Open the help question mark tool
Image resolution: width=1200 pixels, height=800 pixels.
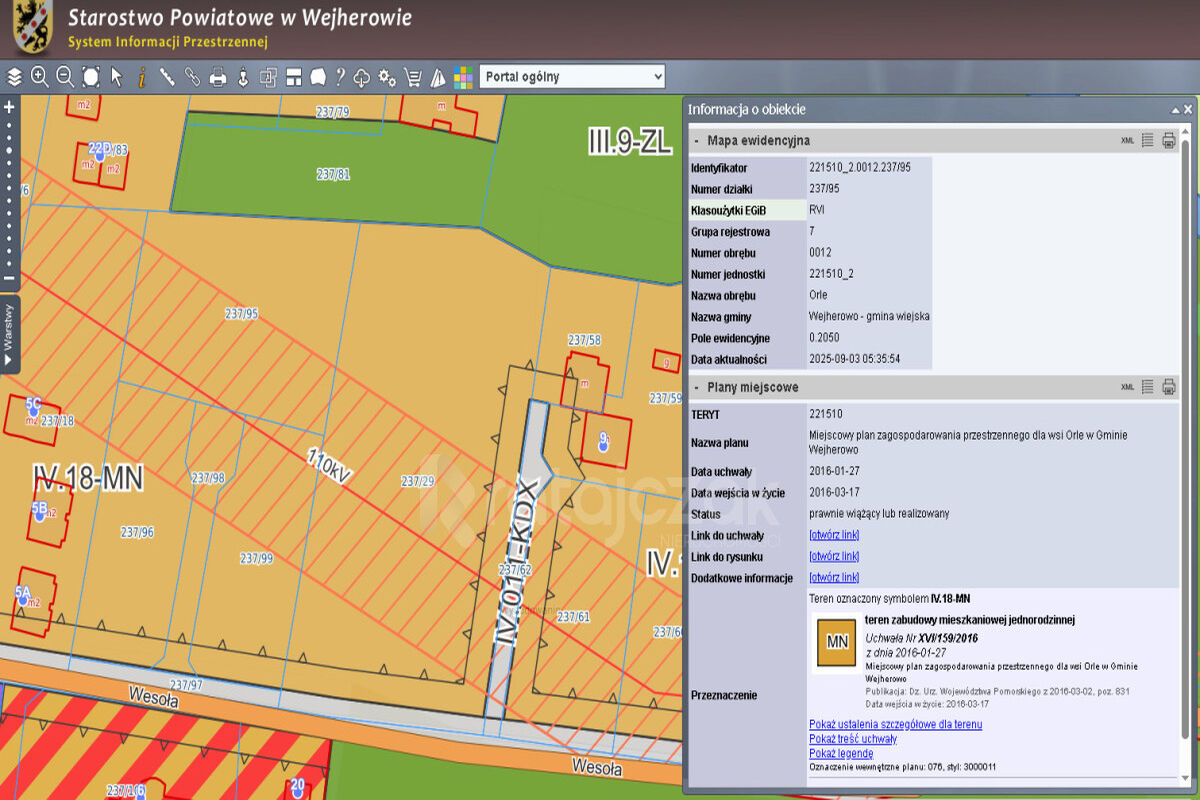pyautogui.click(x=341, y=77)
